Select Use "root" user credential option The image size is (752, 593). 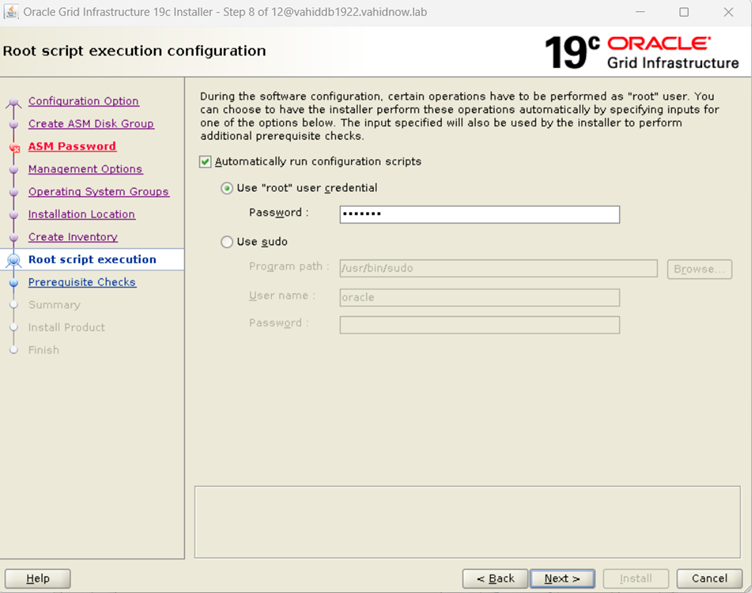227,188
